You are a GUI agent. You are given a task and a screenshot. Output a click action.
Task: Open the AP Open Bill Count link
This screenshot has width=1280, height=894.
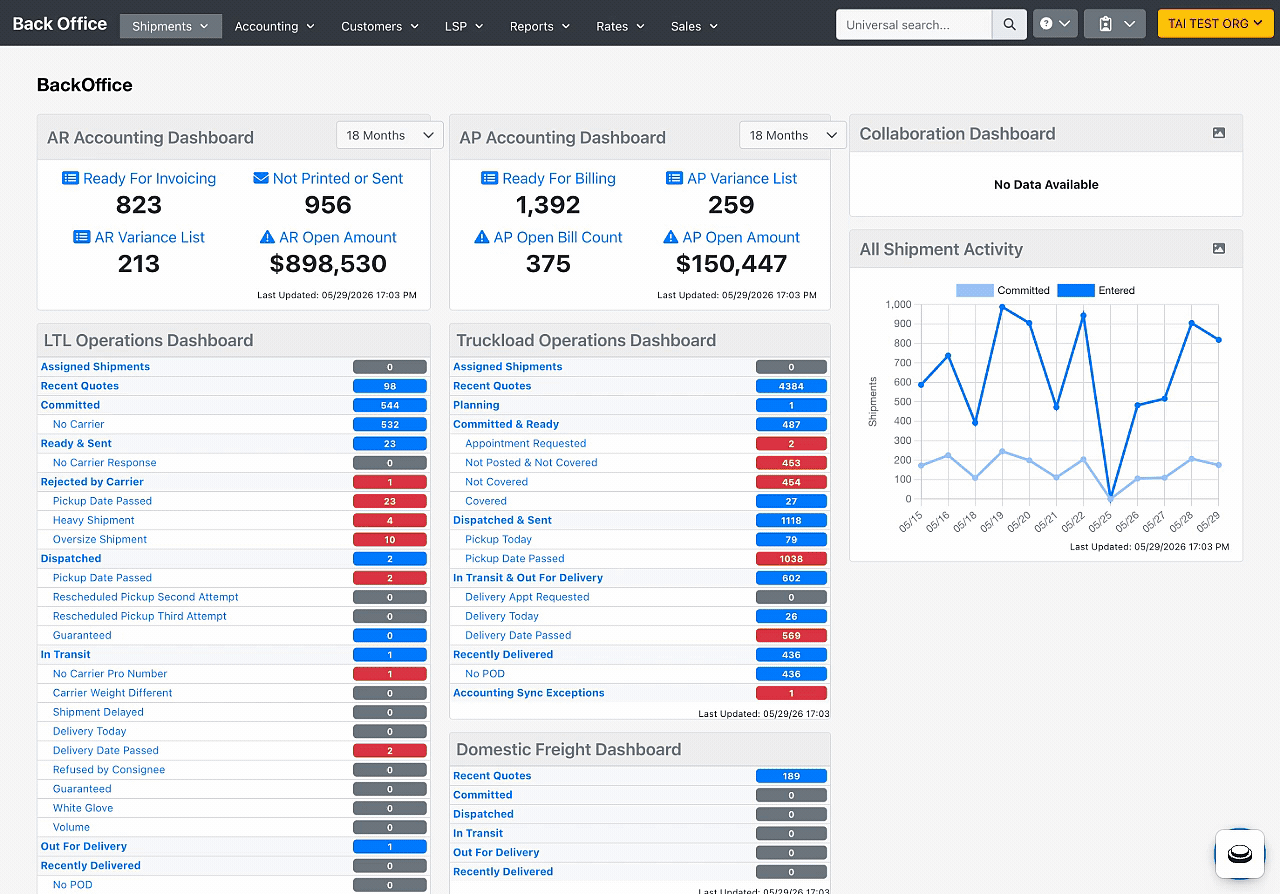point(558,237)
